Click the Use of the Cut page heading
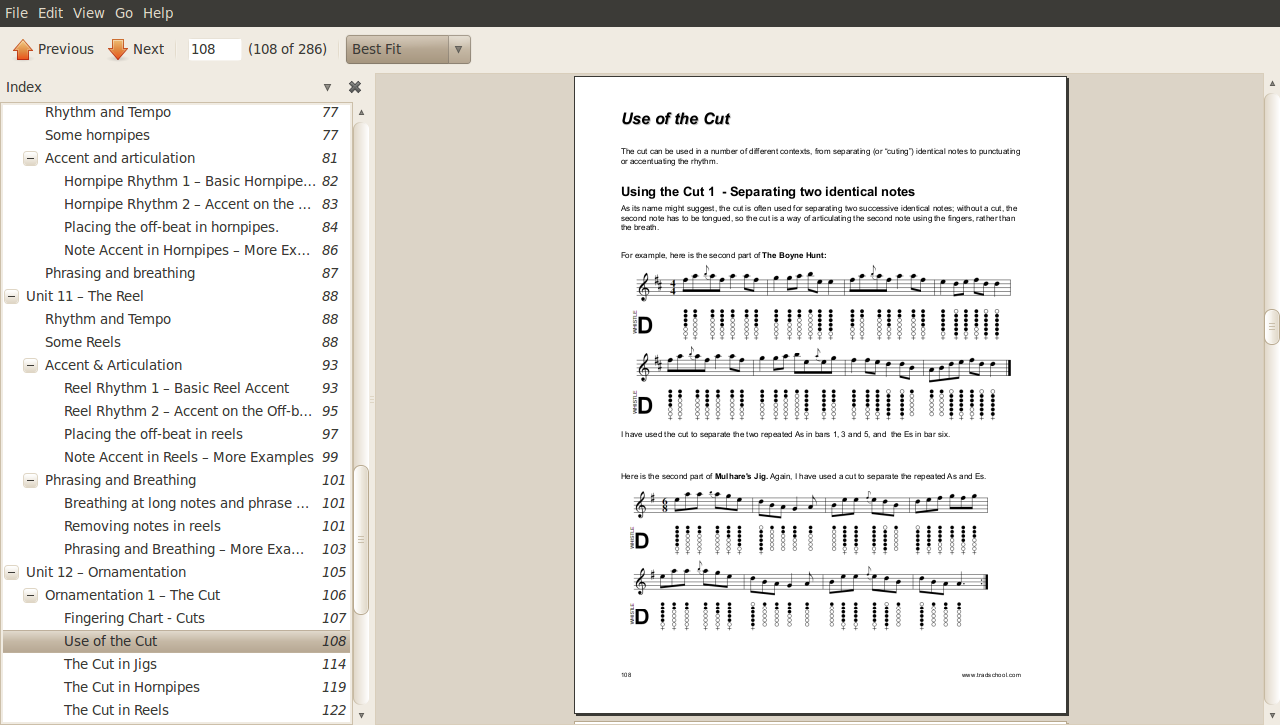The width and height of the screenshot is (1280, 725). click(x=675, y=119)
